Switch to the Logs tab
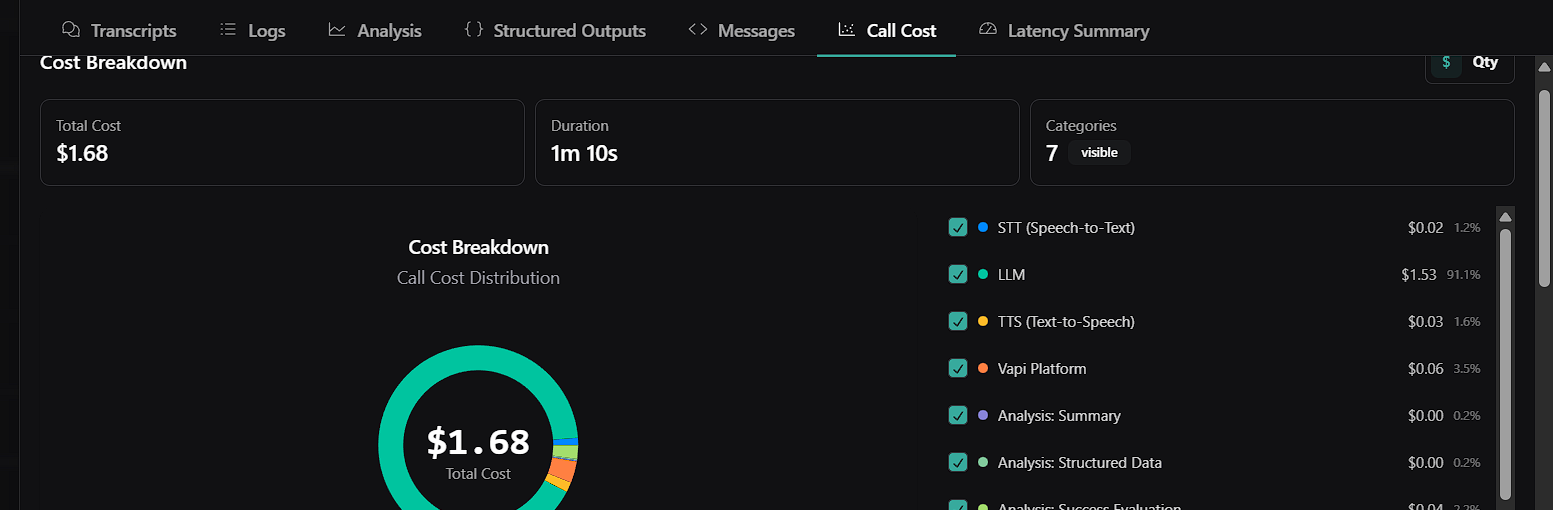 click(253, 30)
